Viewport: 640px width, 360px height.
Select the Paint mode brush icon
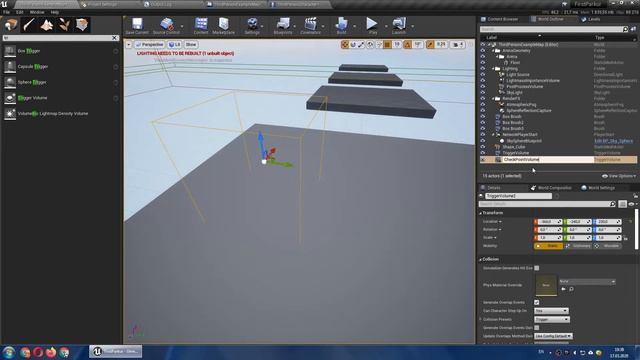point(29,25)
